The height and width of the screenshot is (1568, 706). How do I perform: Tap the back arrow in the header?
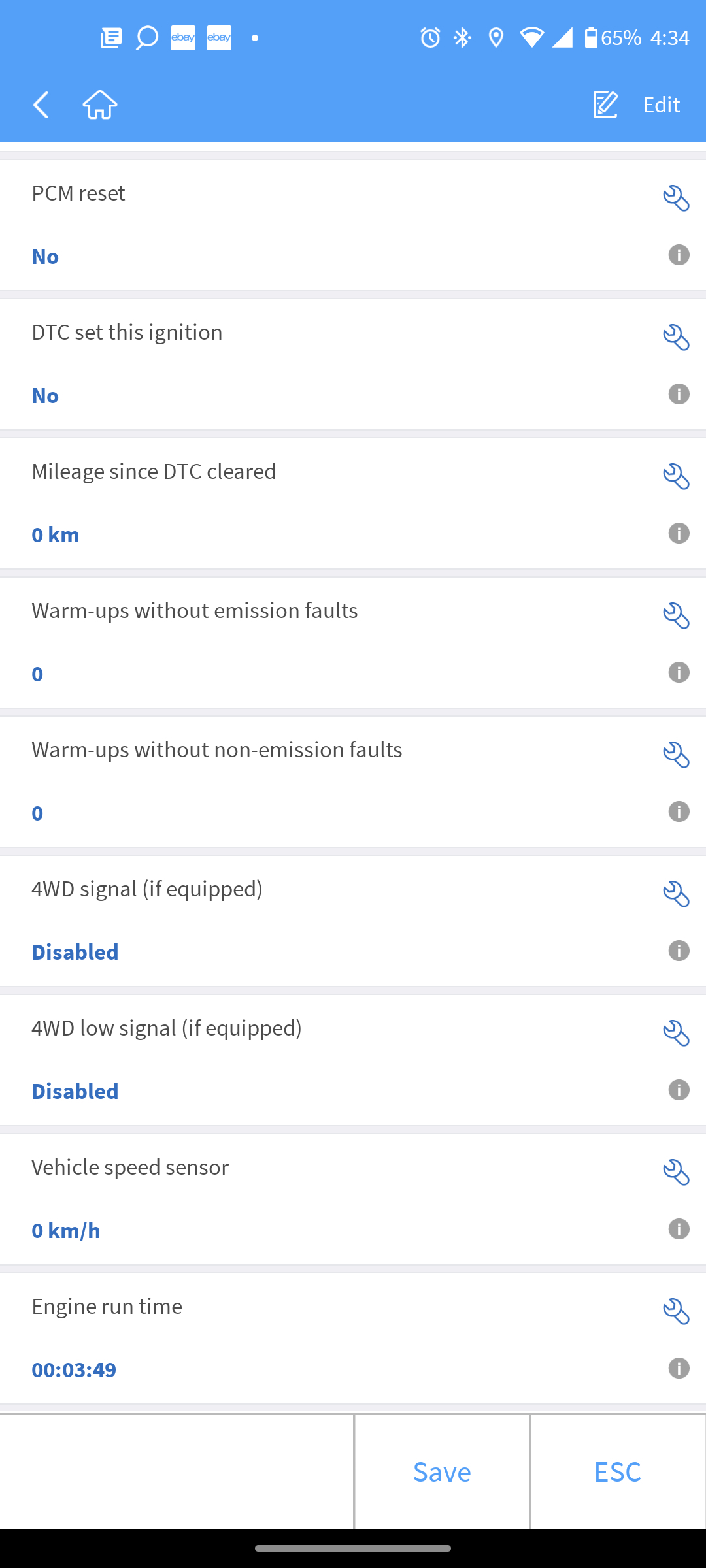(x=41, y=105)
